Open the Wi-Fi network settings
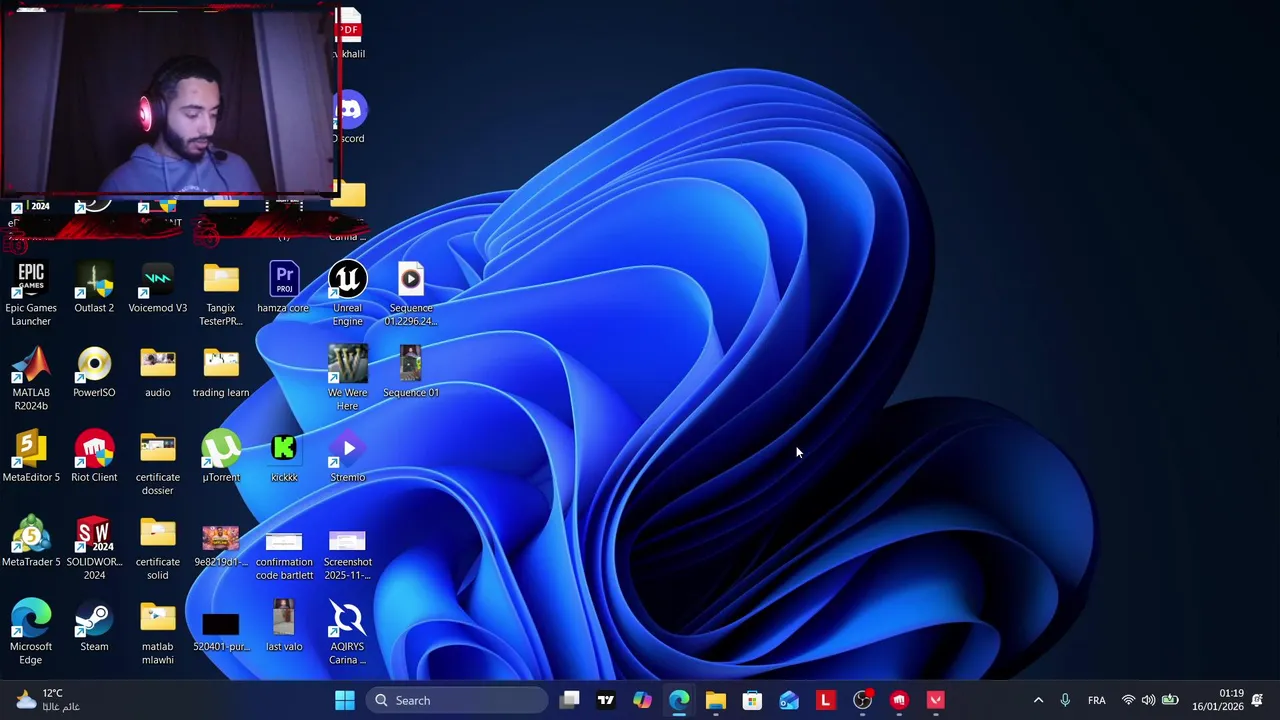 tap(1128, 700)
